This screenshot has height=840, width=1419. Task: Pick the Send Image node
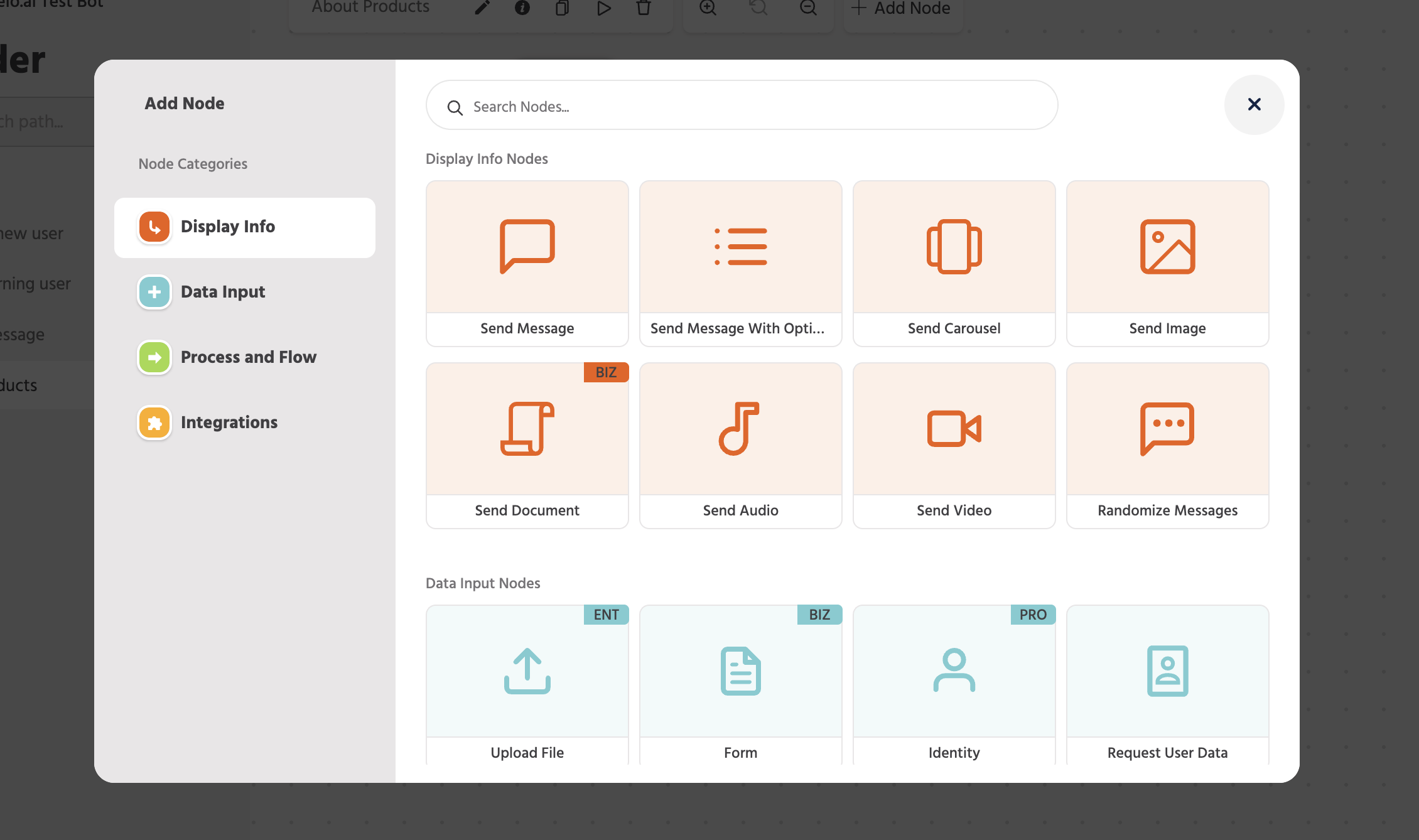(1167, 264)
